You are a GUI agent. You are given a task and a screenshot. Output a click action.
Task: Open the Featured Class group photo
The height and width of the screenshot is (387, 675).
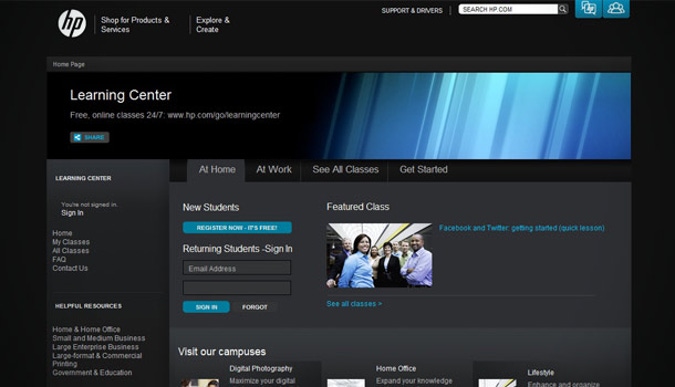[x=379, y=255]
